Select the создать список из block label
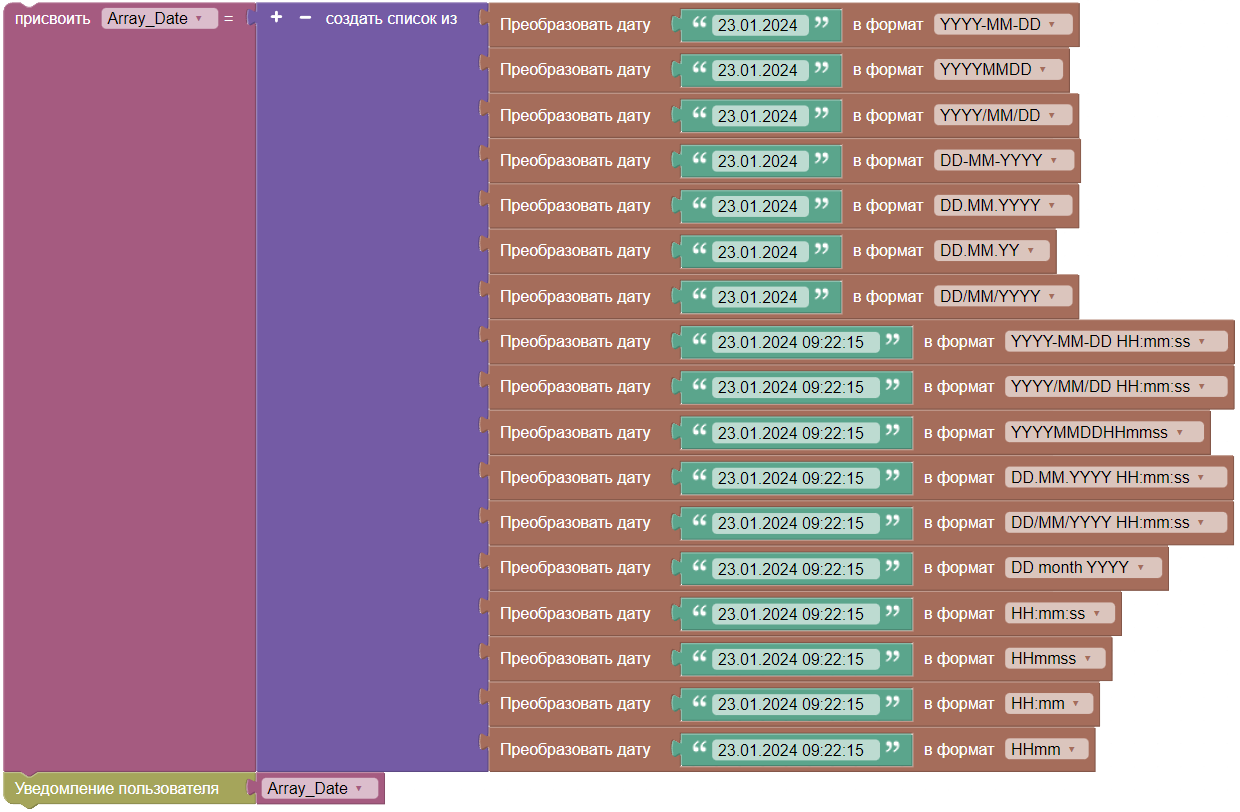 click(x=392, y=18)
